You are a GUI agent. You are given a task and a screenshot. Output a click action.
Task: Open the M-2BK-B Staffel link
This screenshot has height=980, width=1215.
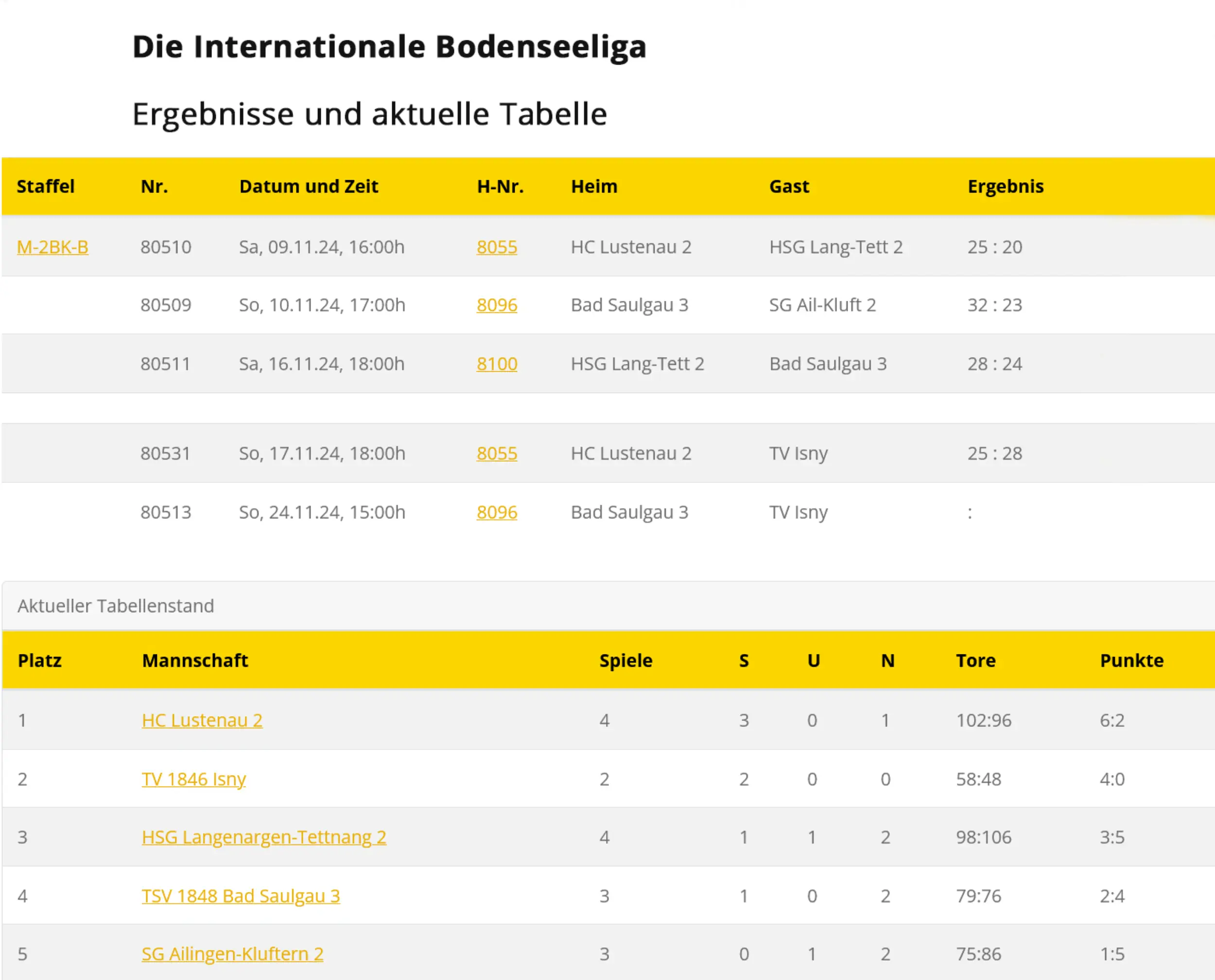point(52,247)
